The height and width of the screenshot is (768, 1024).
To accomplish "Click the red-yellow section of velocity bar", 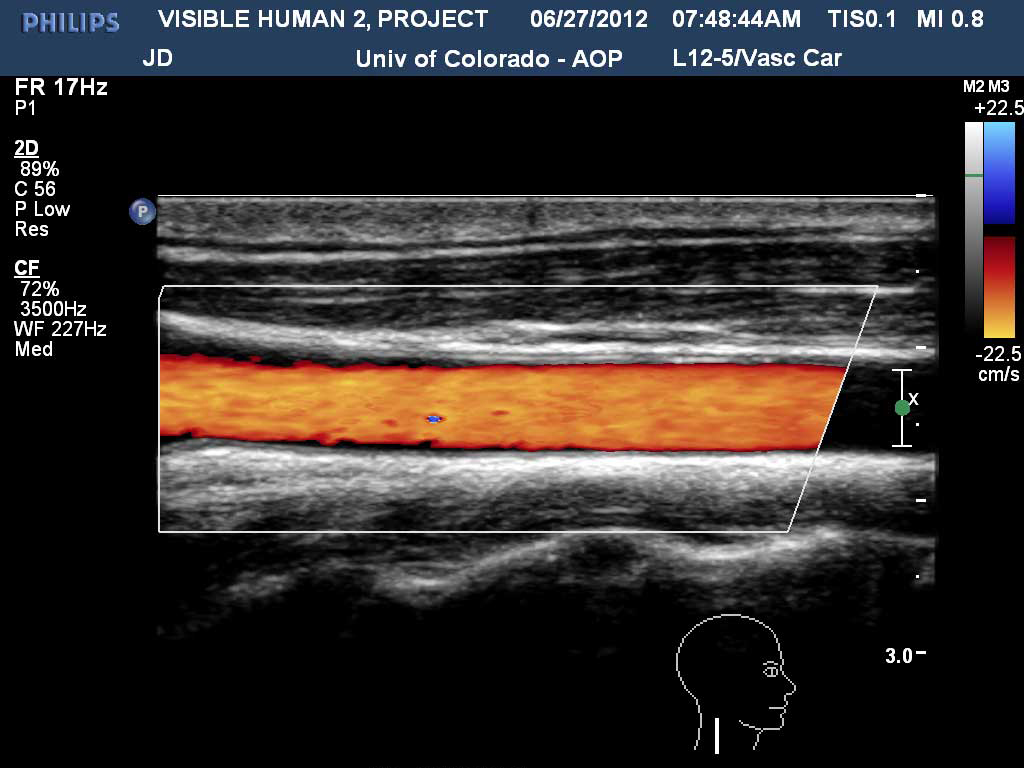I will click(x=999, y=286).
